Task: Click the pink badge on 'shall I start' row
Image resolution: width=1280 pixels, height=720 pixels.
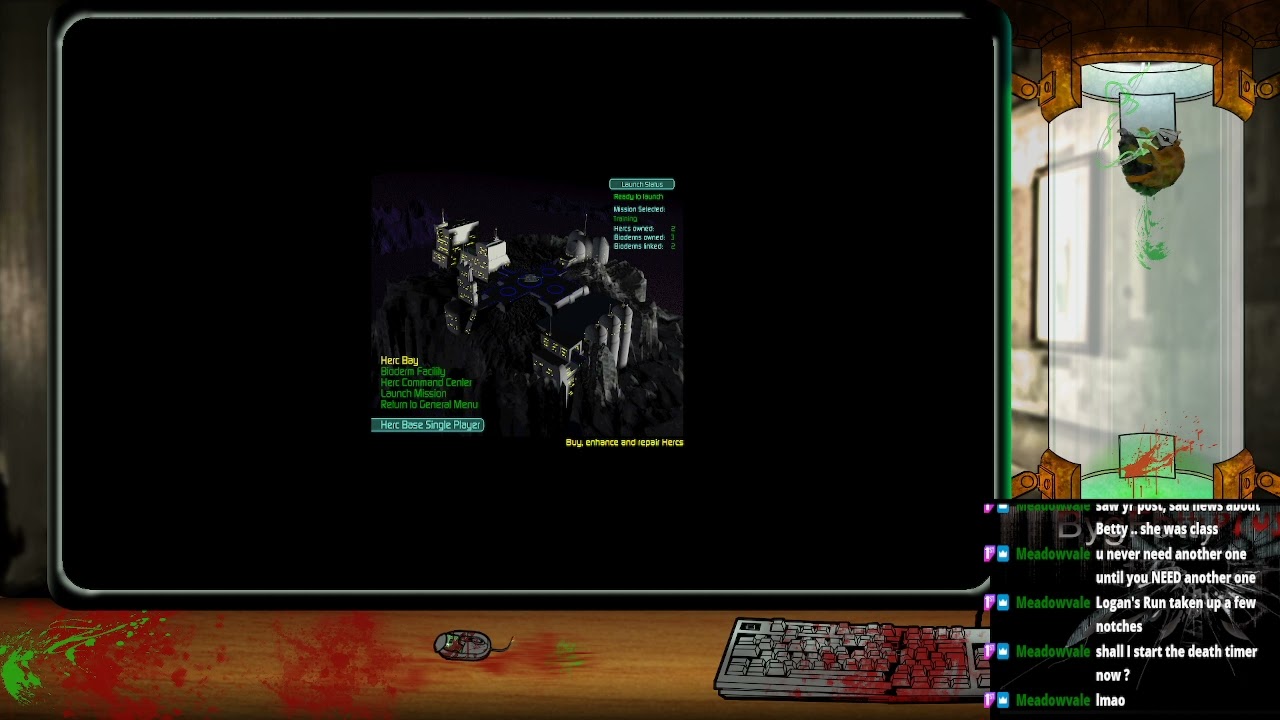Action: pos(989,652)
